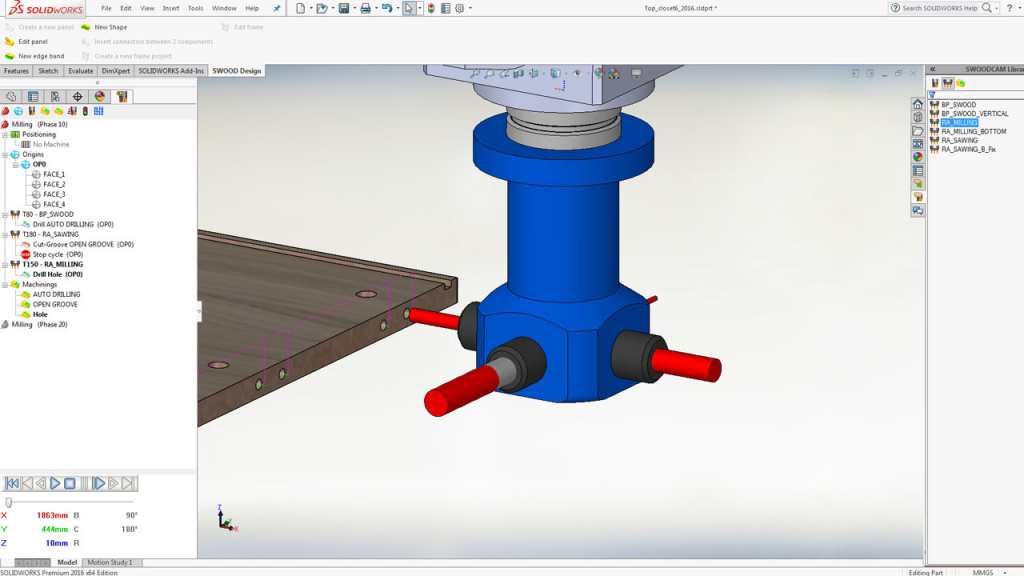Open SOLIDWORKS Forum chat icon in task pane

coord(918,210)
